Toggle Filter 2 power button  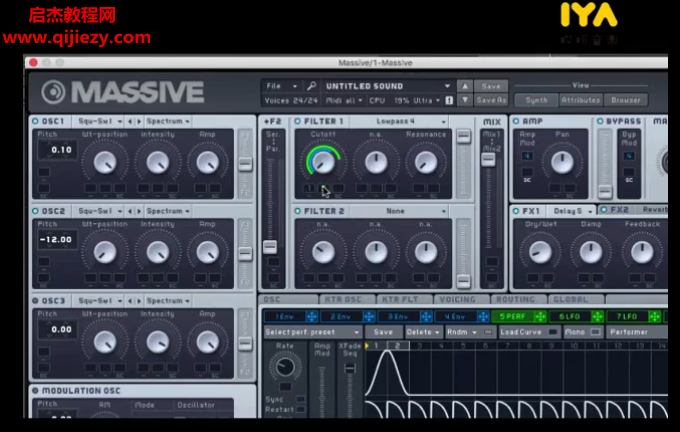298,211
